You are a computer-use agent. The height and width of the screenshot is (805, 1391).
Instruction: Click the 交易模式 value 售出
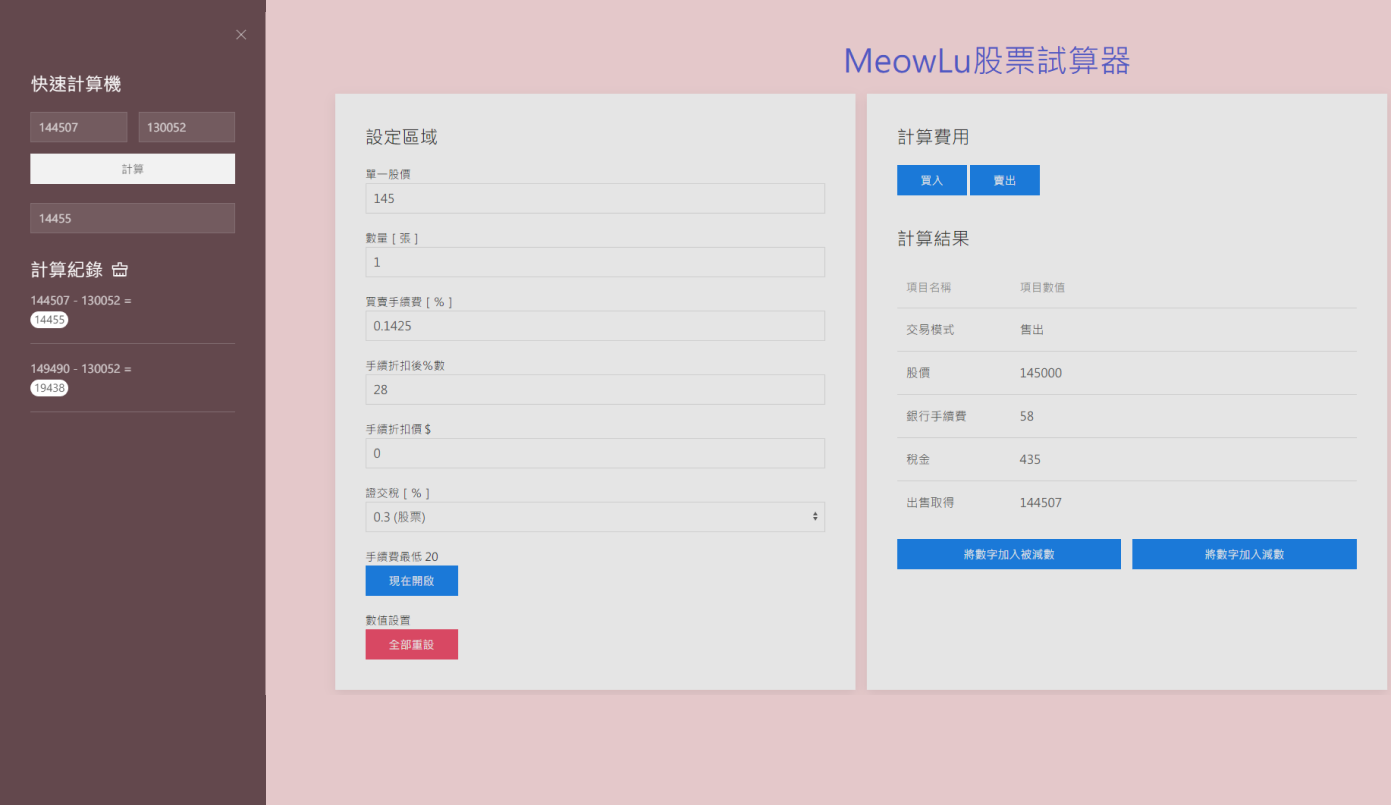pyautogui.click(x=1032, y=329)
